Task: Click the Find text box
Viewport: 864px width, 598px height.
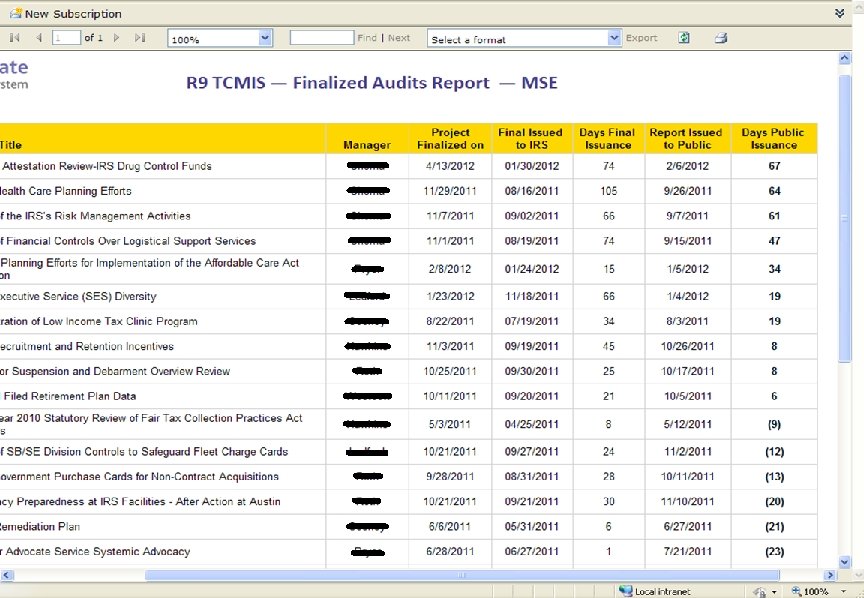Action: point(322,37)
